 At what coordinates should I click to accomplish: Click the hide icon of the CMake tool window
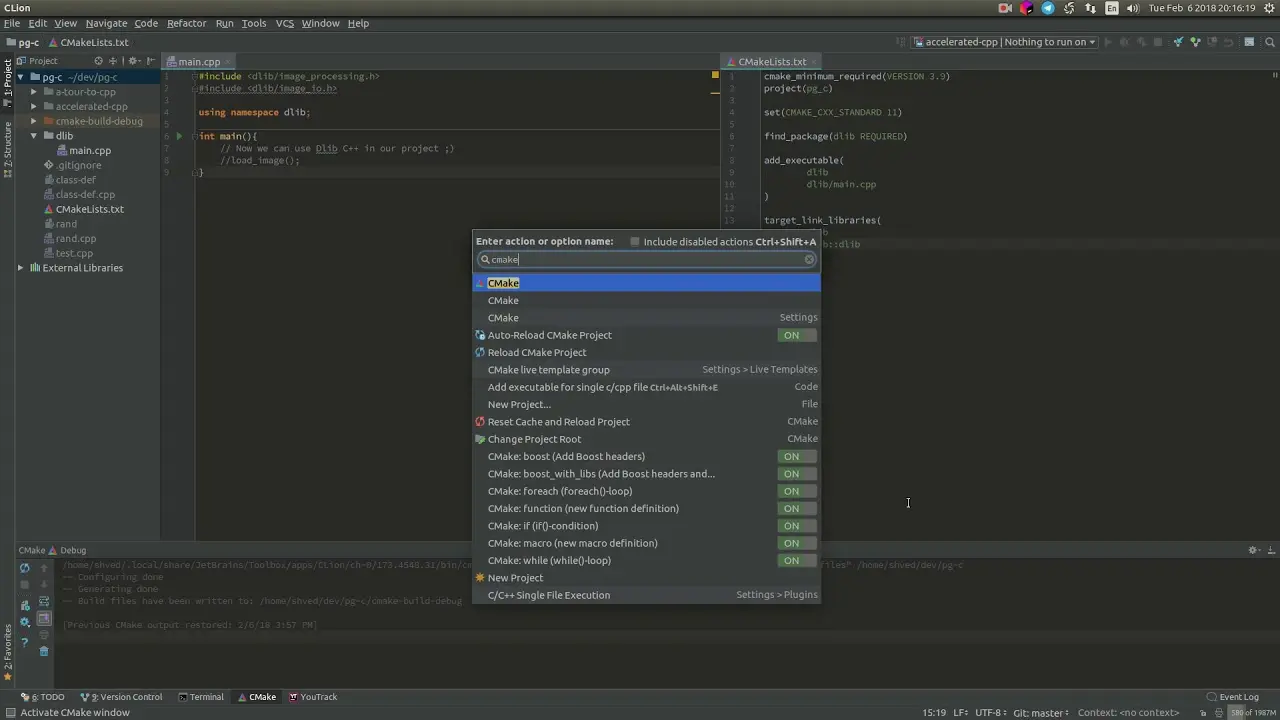(1271, 550)
